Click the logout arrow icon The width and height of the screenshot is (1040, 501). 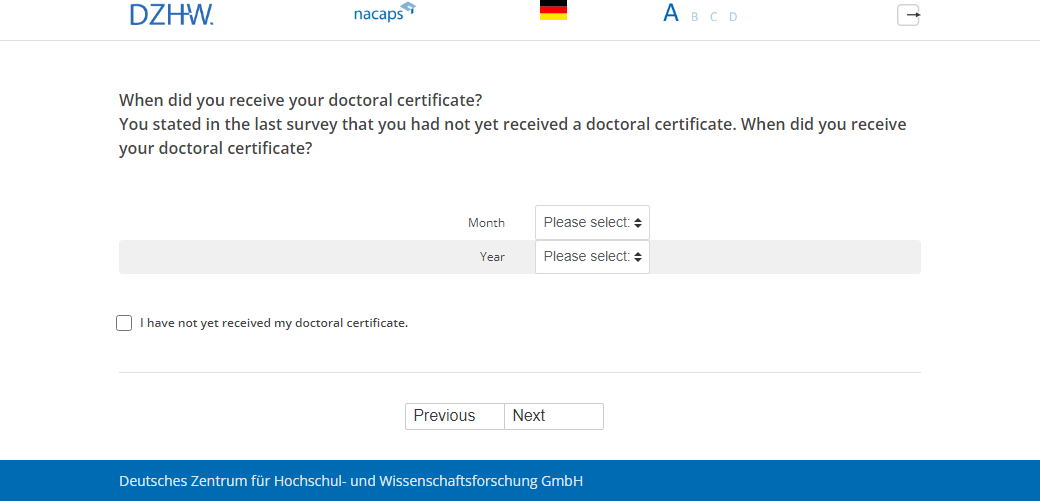click(908, 15)
